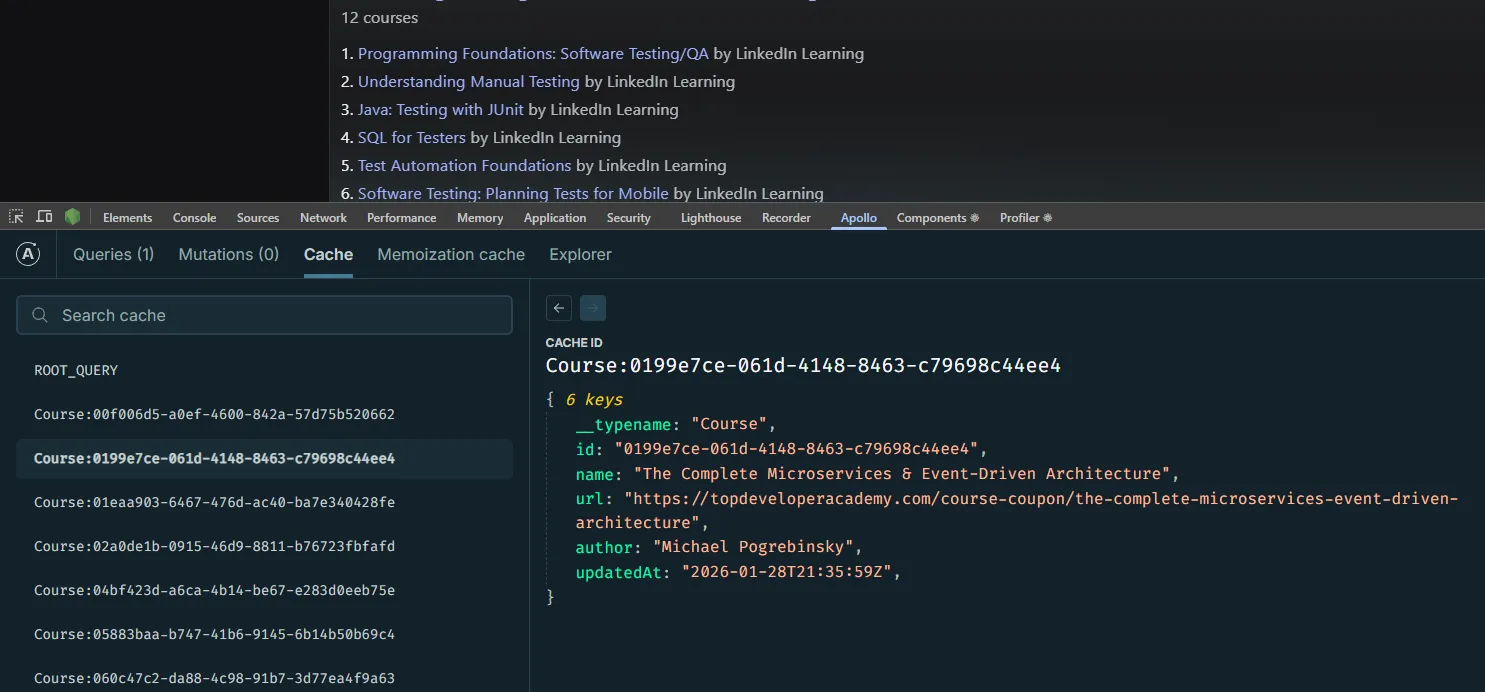Open the Console DevTools tab
Image resolution: width=1485 pixels, height=692 pixels.
click(x=194, y=218)
